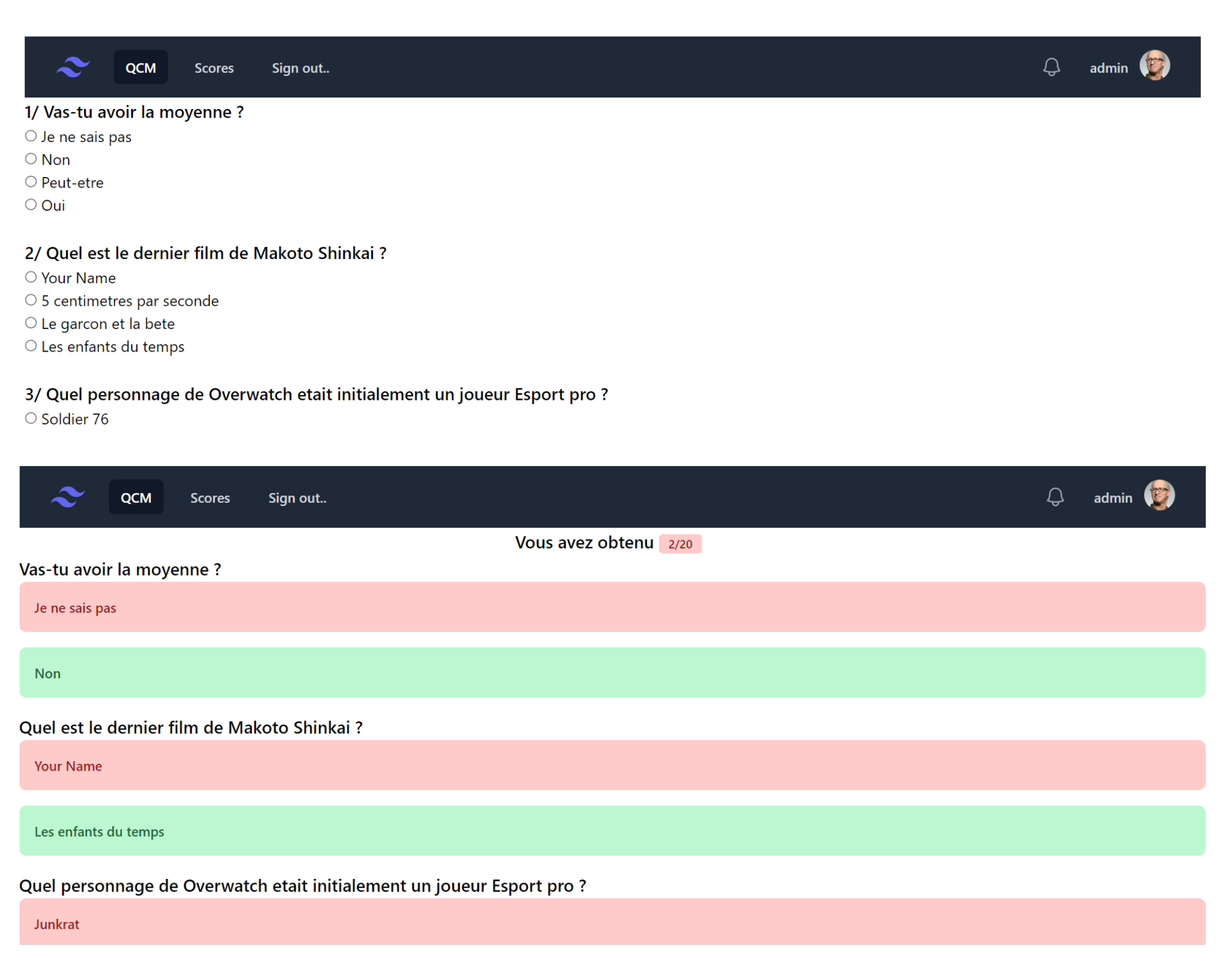1225x980 pixels.
Task: Select the 'Je ne sais pas' radio option
Action: (x=31, y=136)
